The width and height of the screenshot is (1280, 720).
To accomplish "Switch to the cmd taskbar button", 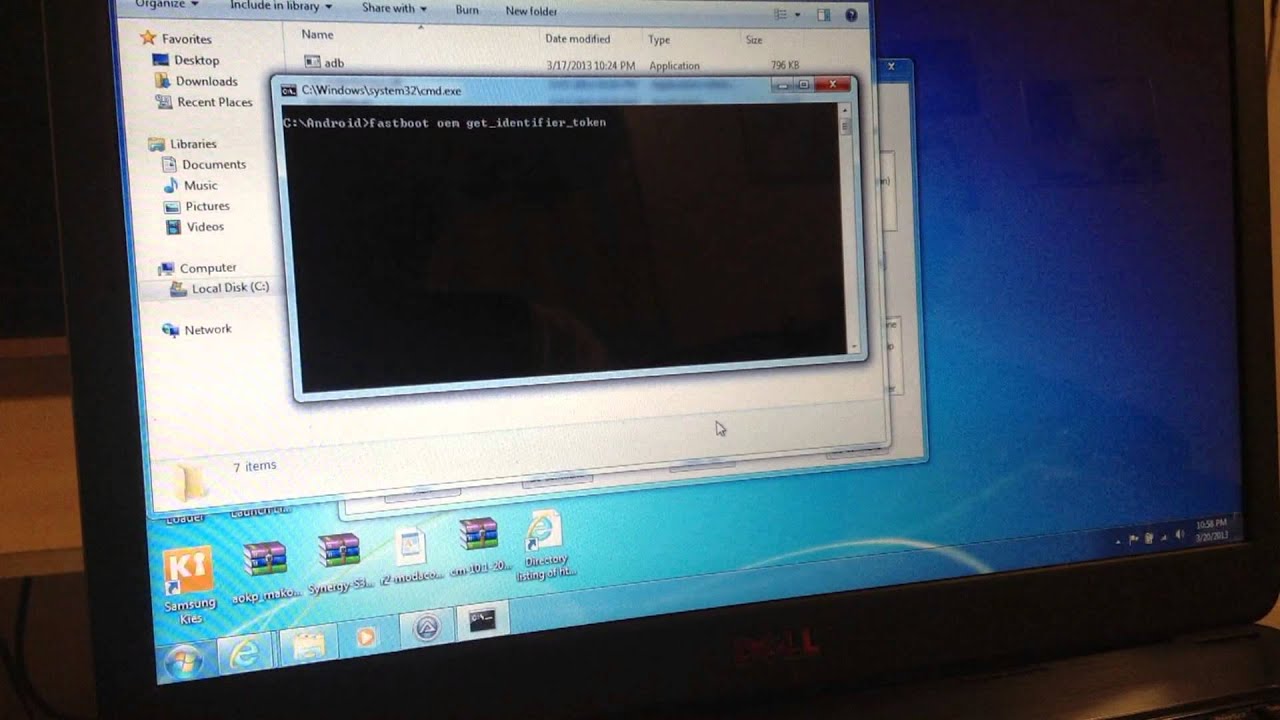I will 482,621.
